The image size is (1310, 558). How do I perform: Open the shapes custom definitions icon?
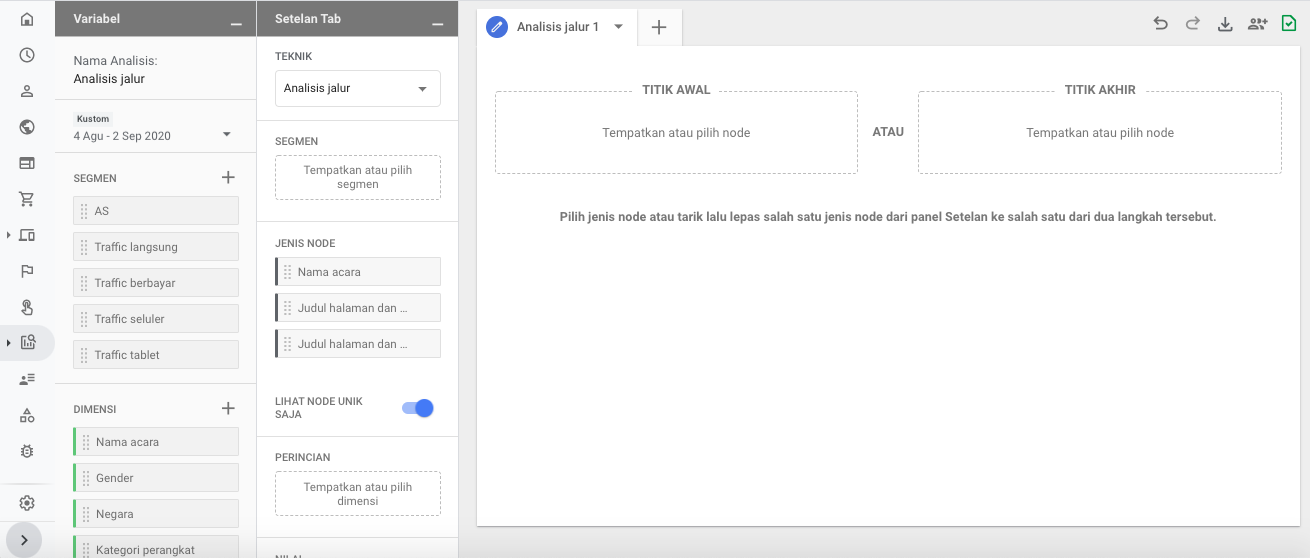tap(27, 415)
